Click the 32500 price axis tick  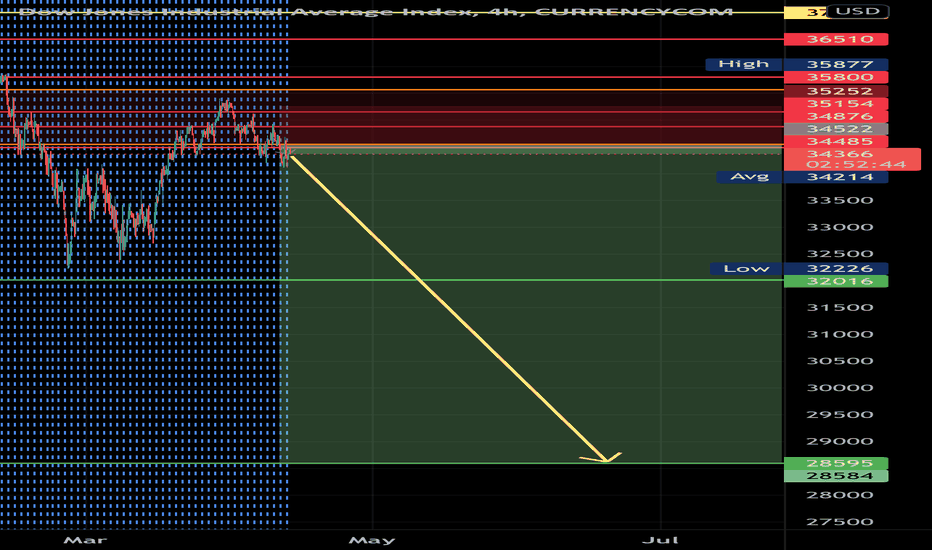coord(839,254)
